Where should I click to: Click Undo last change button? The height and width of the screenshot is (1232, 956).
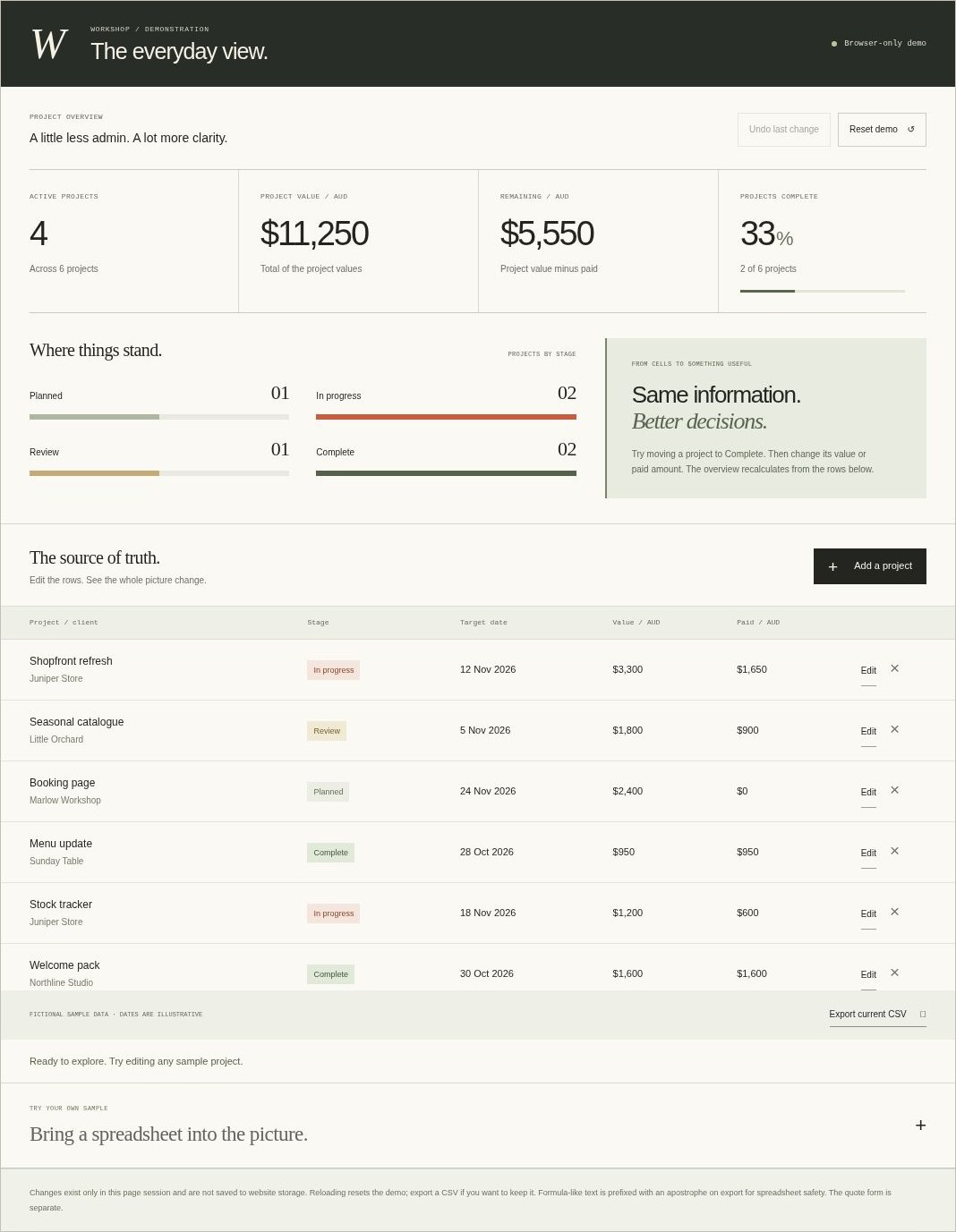(784, 130)
